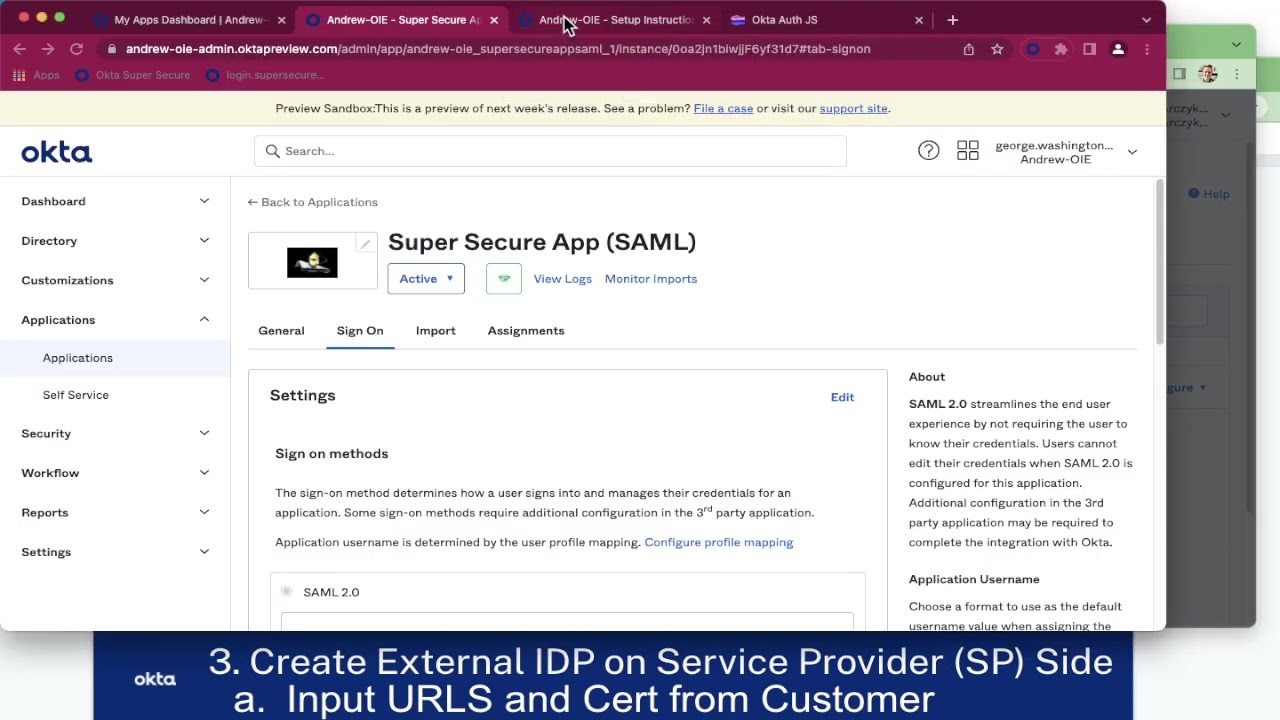Edit the Sign On Settings
Image resolution: width=1280 pixels, height=720 pixels.
pos(842,397)
